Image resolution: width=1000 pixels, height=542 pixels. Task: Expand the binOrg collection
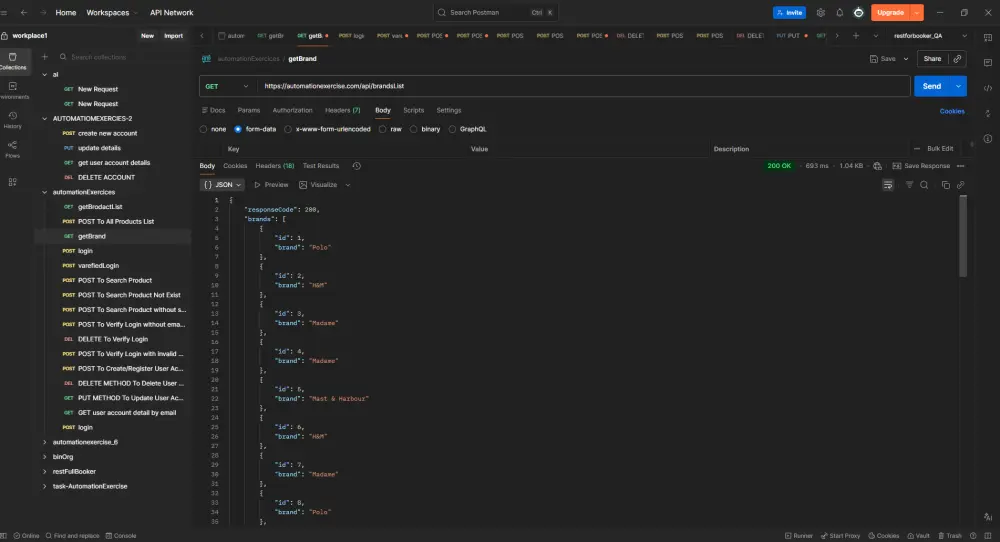45,457
